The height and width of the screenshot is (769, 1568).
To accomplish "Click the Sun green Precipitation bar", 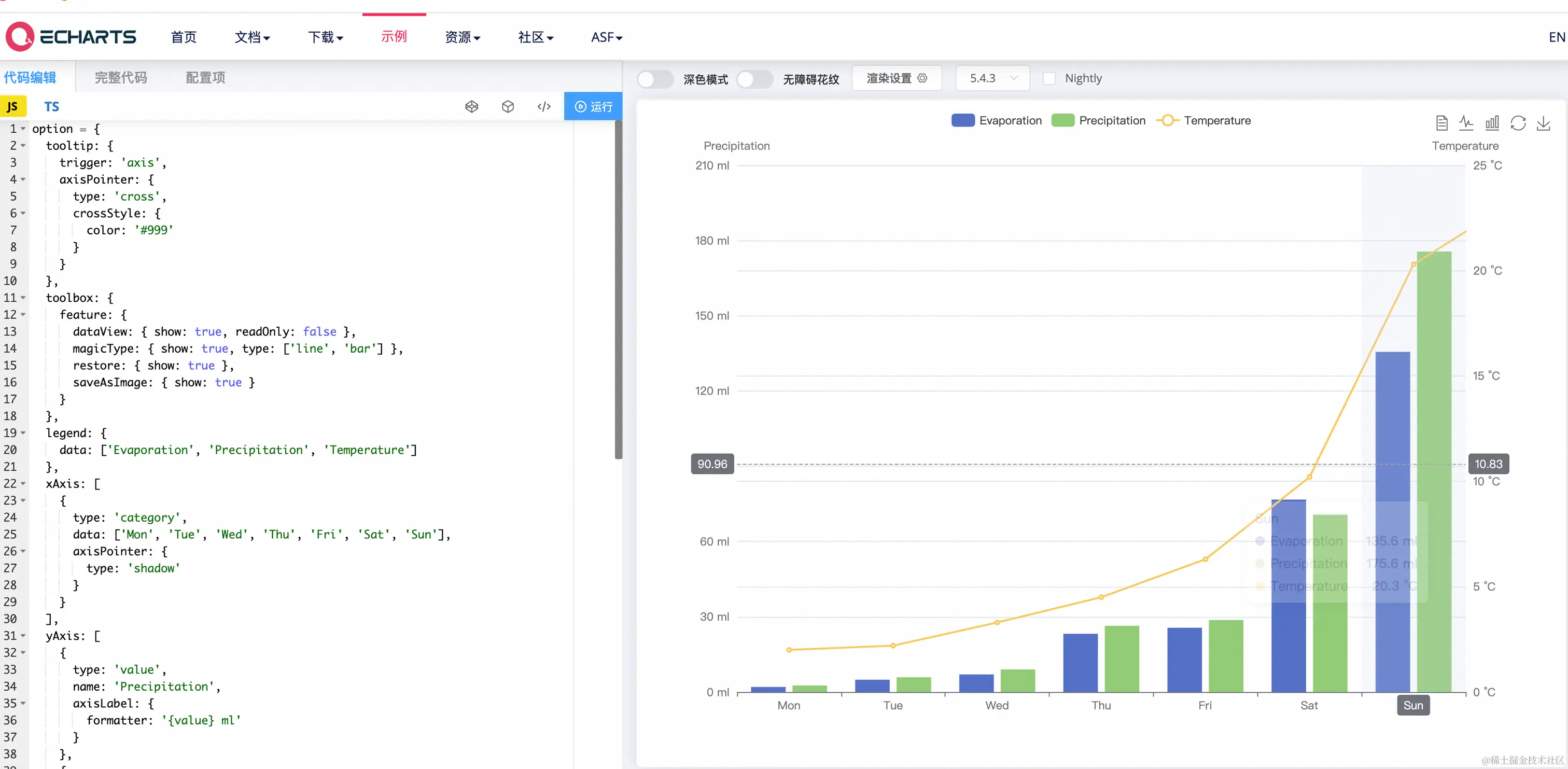I will click(1434, 471).
